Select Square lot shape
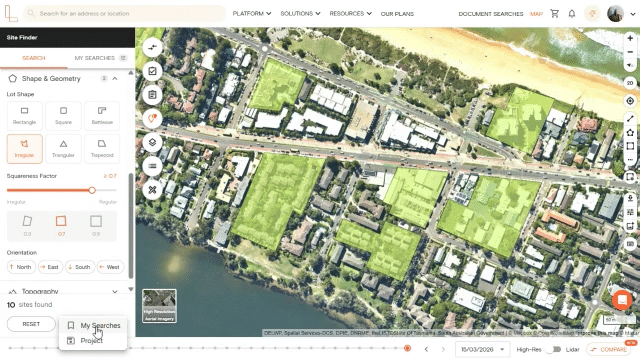This screenshot has width=640, height=360. tap(63, 116)
